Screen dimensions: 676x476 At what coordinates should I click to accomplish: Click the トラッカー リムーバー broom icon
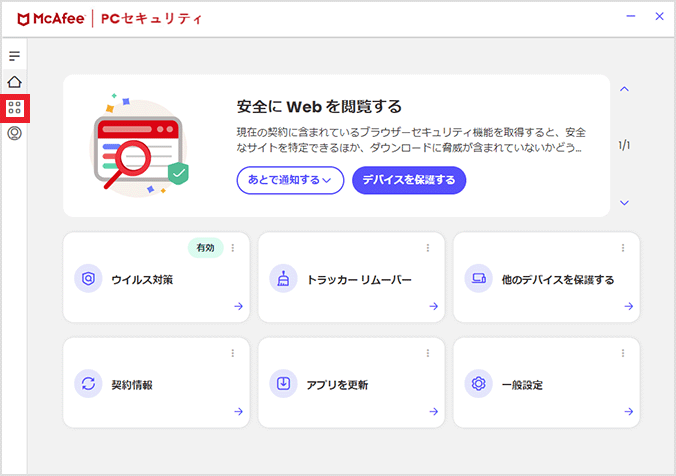pos(283,279)
